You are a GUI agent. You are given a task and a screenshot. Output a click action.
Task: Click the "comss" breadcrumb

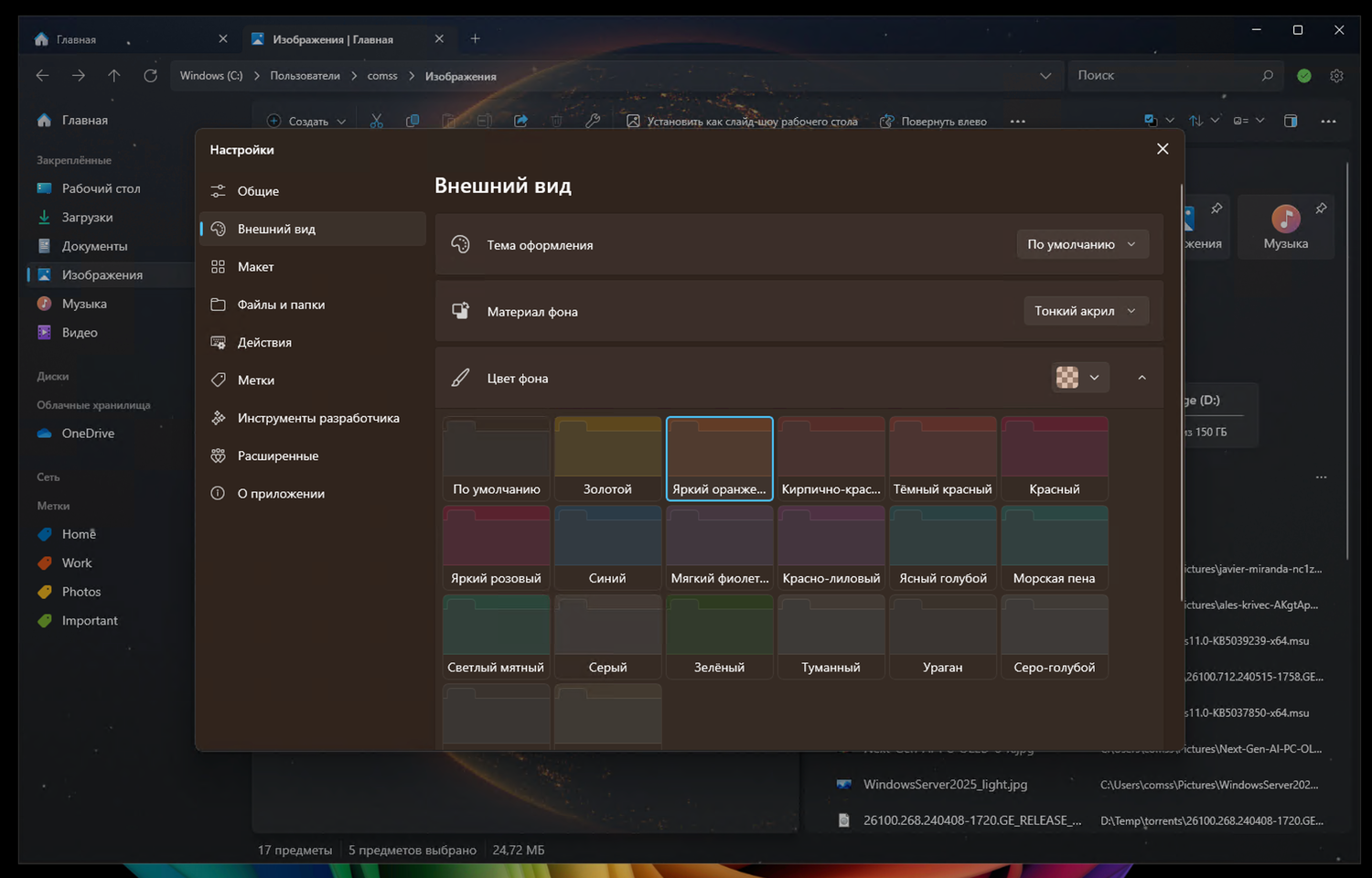coord(382,76)
